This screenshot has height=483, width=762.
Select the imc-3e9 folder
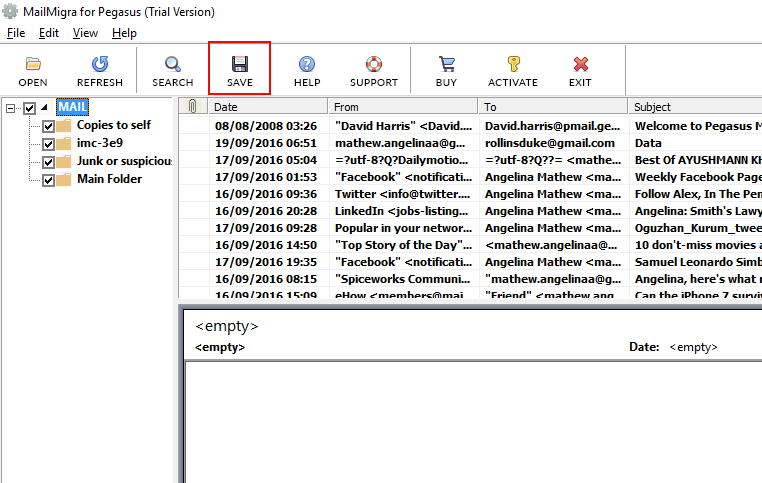(100, 143)
